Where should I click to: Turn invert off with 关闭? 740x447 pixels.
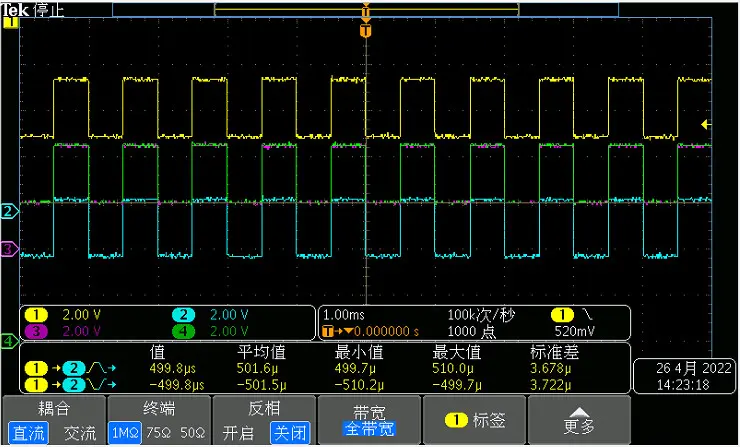[290, 432]
